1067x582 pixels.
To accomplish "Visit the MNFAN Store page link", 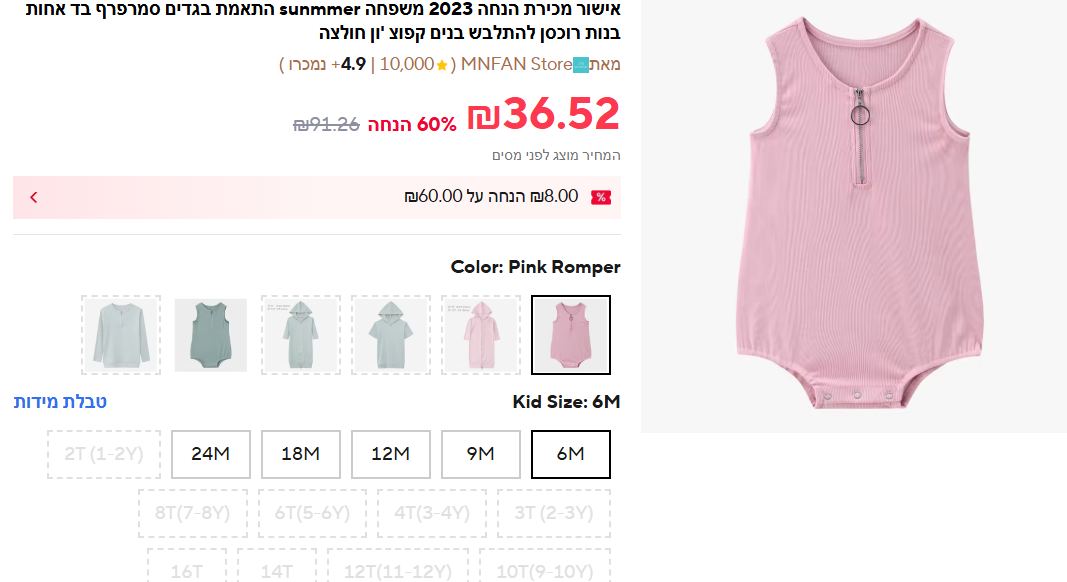I will [516, 65].
